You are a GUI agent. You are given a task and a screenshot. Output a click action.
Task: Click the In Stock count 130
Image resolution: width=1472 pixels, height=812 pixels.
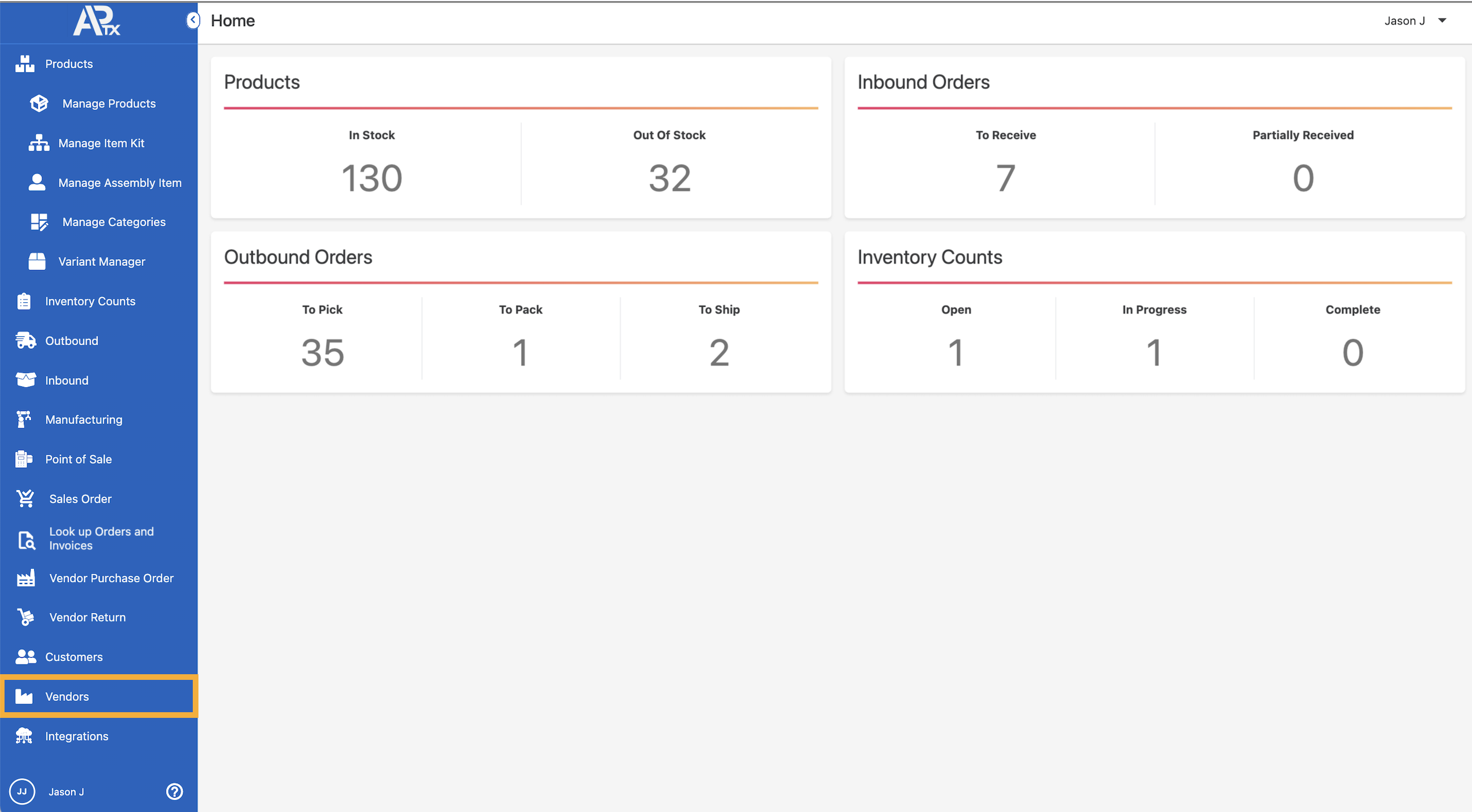coord(371,178)
